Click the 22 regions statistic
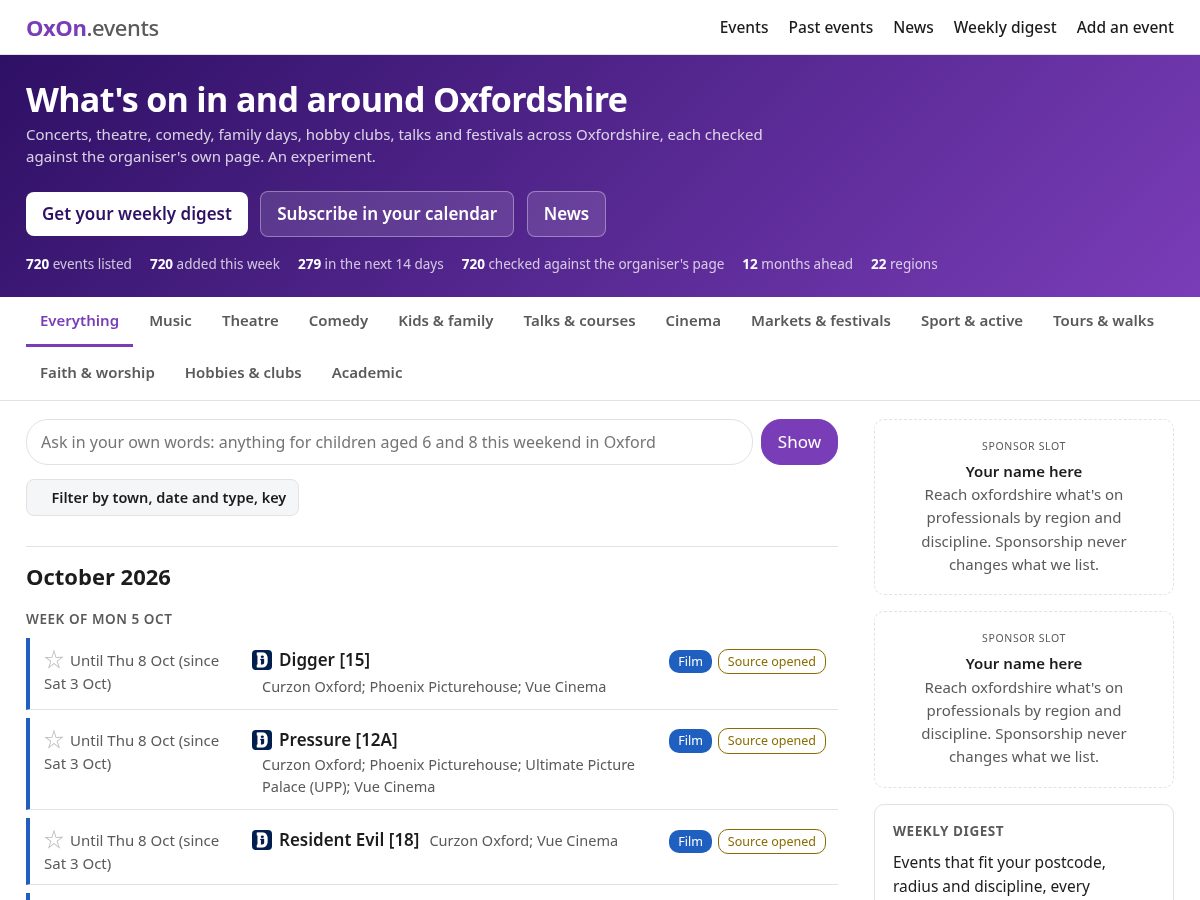The image size is (1200, 900). pyautogui.click(x=904, y=264)
